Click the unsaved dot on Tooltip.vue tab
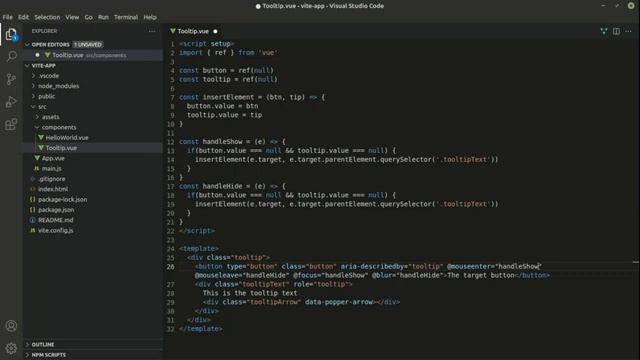The image size is (640, 360). (216, 31)
